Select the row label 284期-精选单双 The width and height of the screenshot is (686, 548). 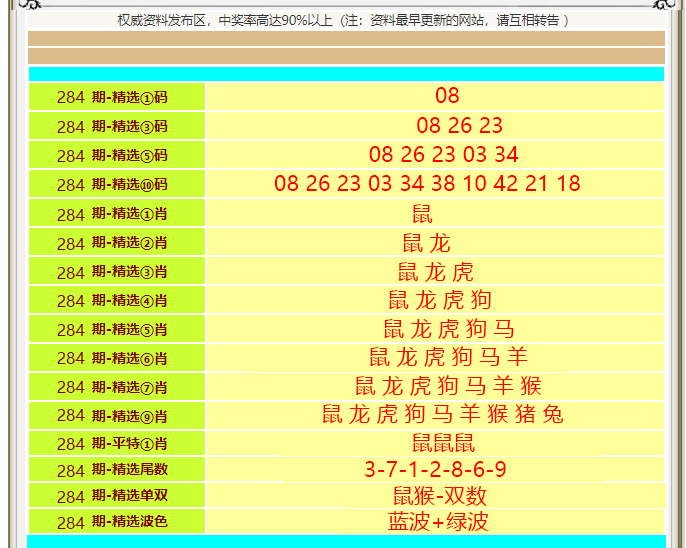coord(112,496)
